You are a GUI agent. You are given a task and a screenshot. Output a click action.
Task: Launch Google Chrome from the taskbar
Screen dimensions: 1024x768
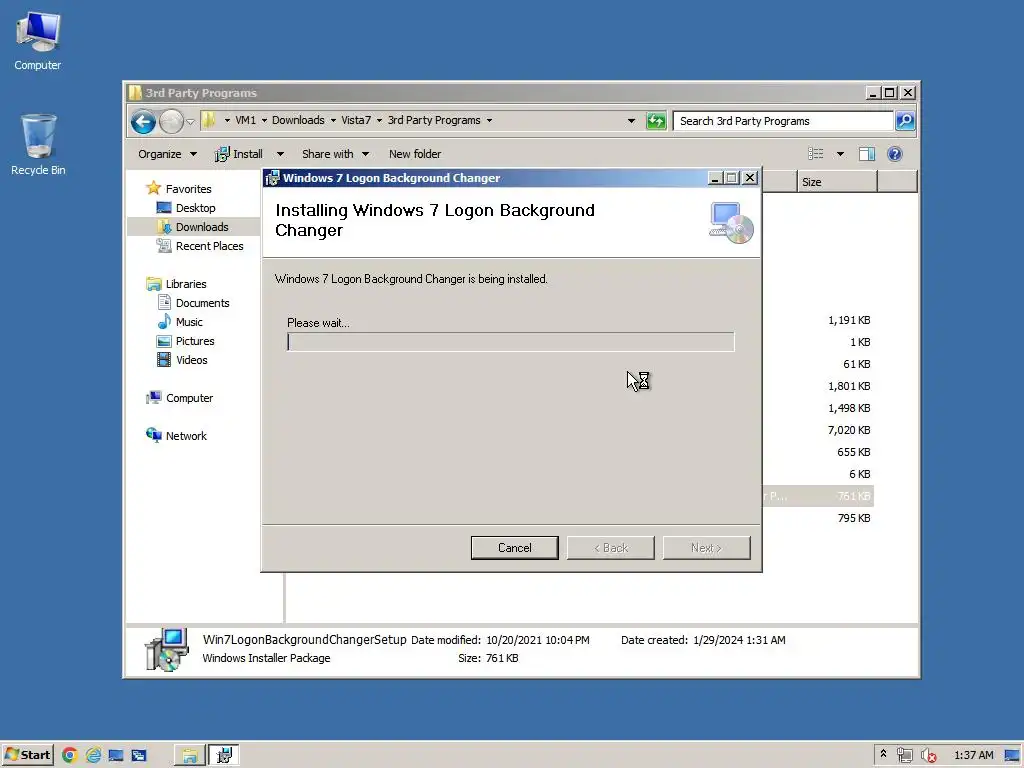pyautogui.click(x=69, y=755)
